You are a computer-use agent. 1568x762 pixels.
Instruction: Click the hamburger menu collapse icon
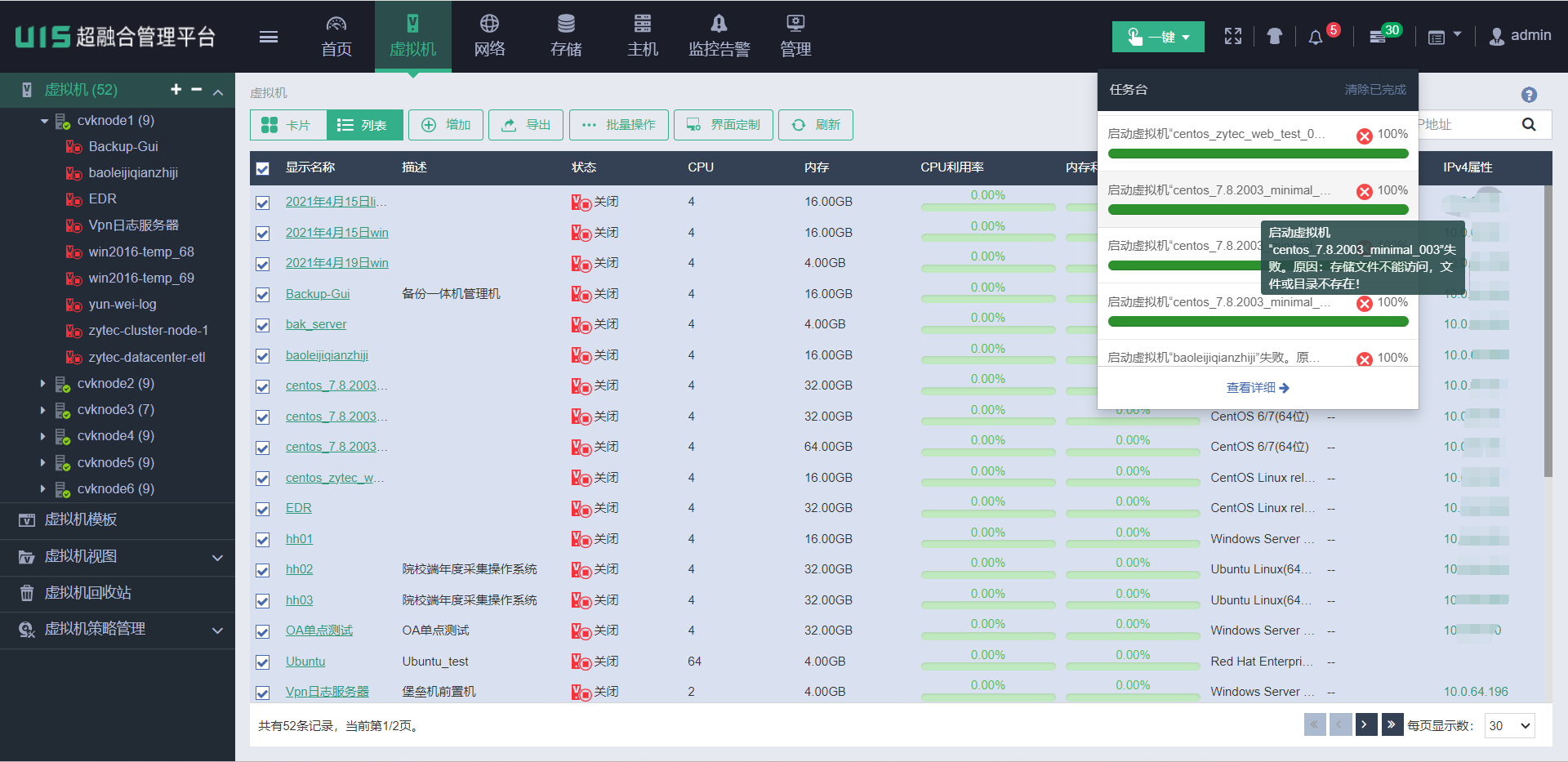(x=268, y=37)
